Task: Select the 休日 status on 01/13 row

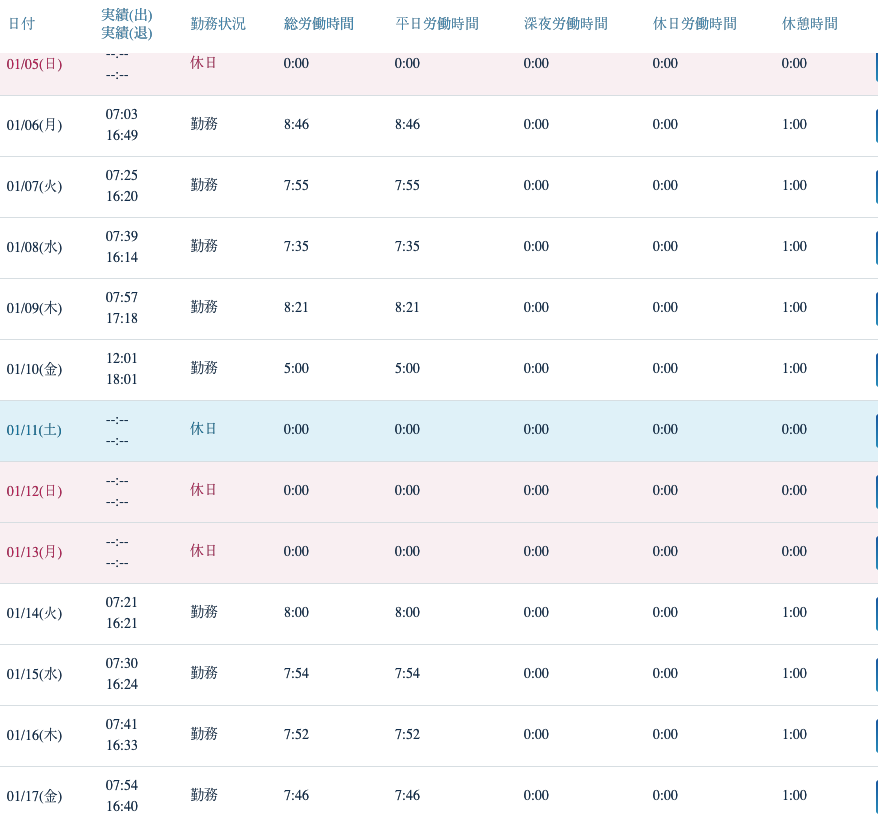Action: pos(203,551)
